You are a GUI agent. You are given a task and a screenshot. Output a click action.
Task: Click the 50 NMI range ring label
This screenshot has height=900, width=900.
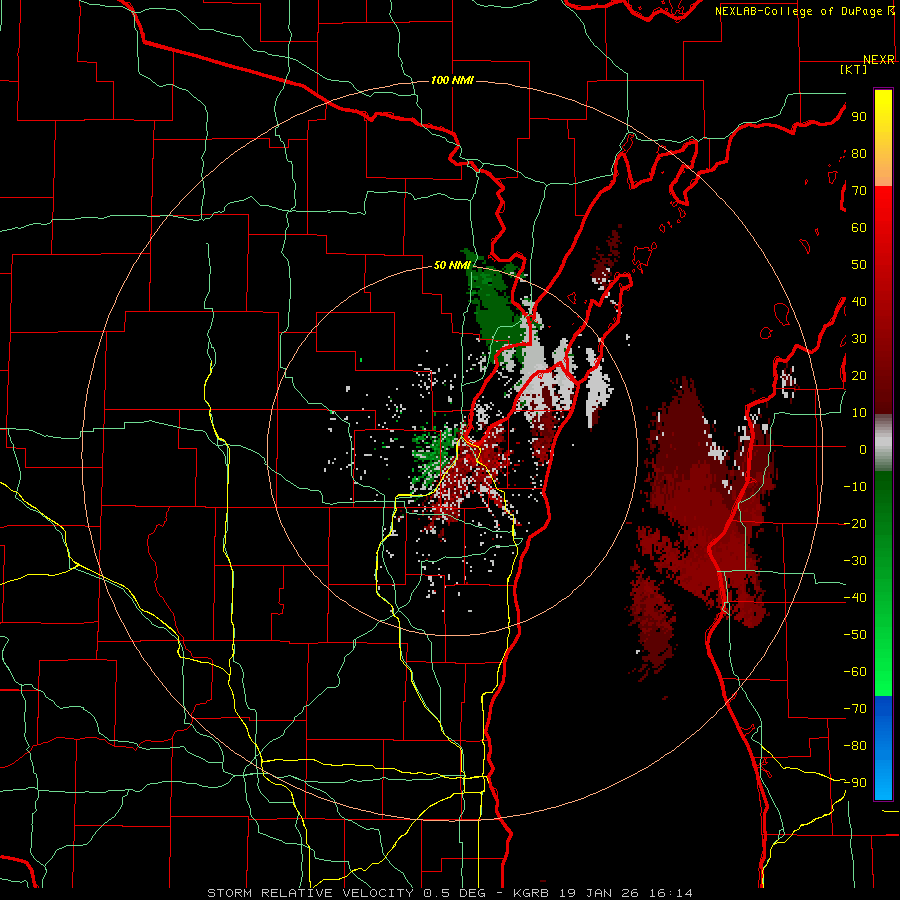point(452,265)
